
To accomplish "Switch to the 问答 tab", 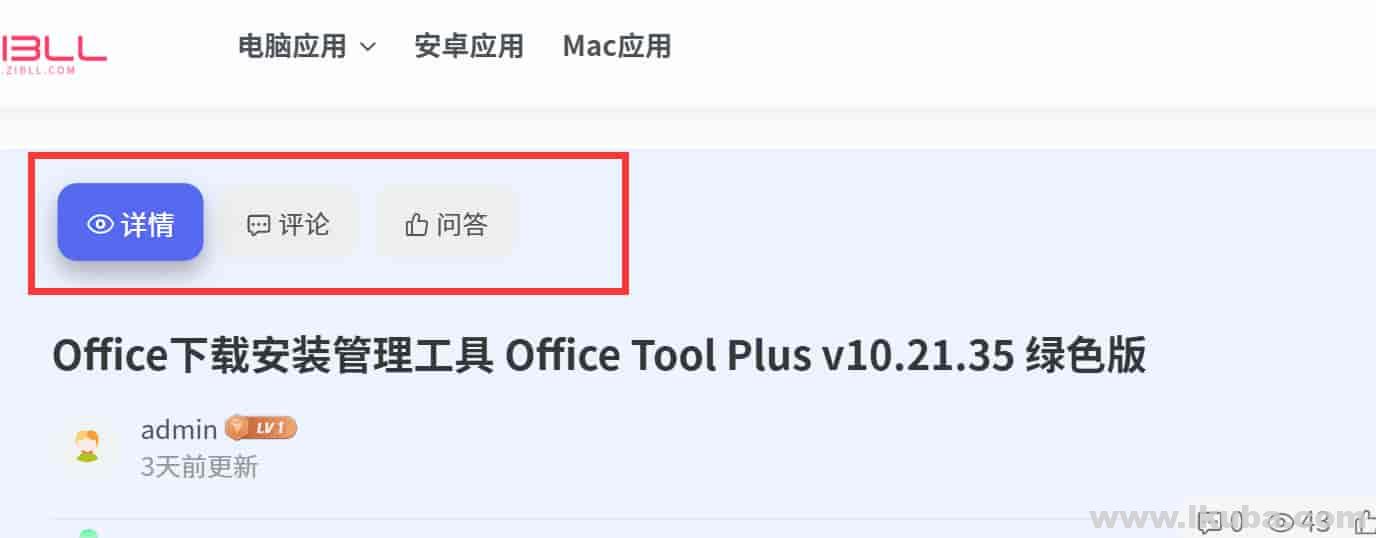I will point(446,224).
